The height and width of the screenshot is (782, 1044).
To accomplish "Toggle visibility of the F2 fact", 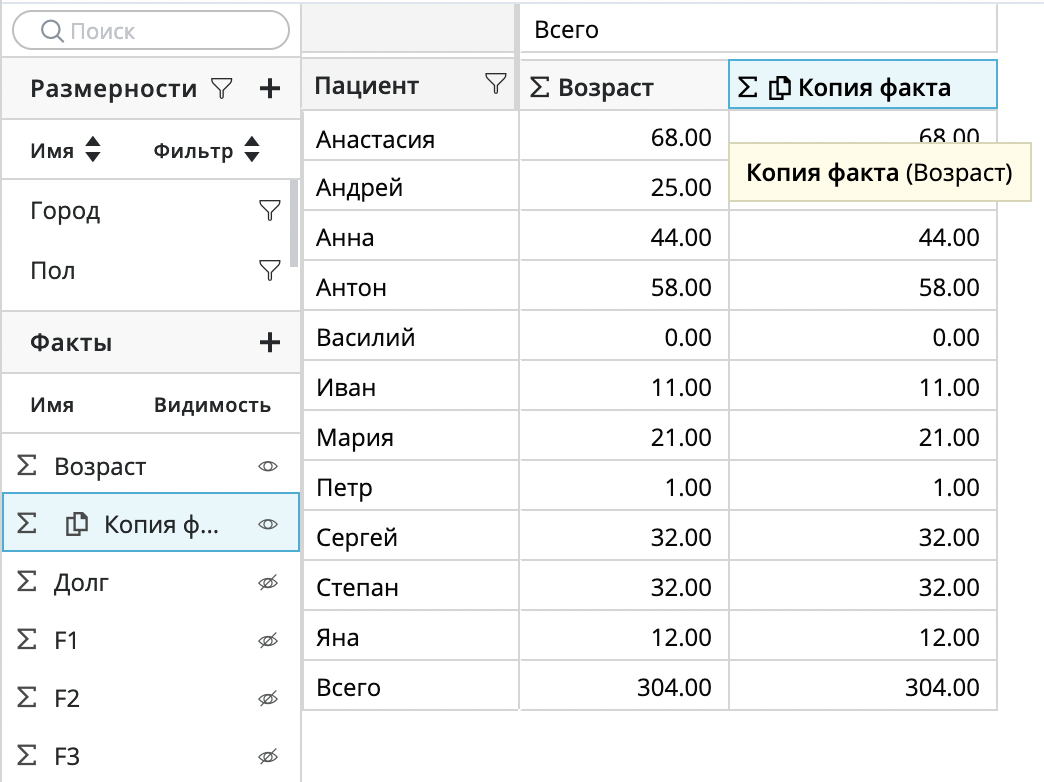I will click(268, 698).
